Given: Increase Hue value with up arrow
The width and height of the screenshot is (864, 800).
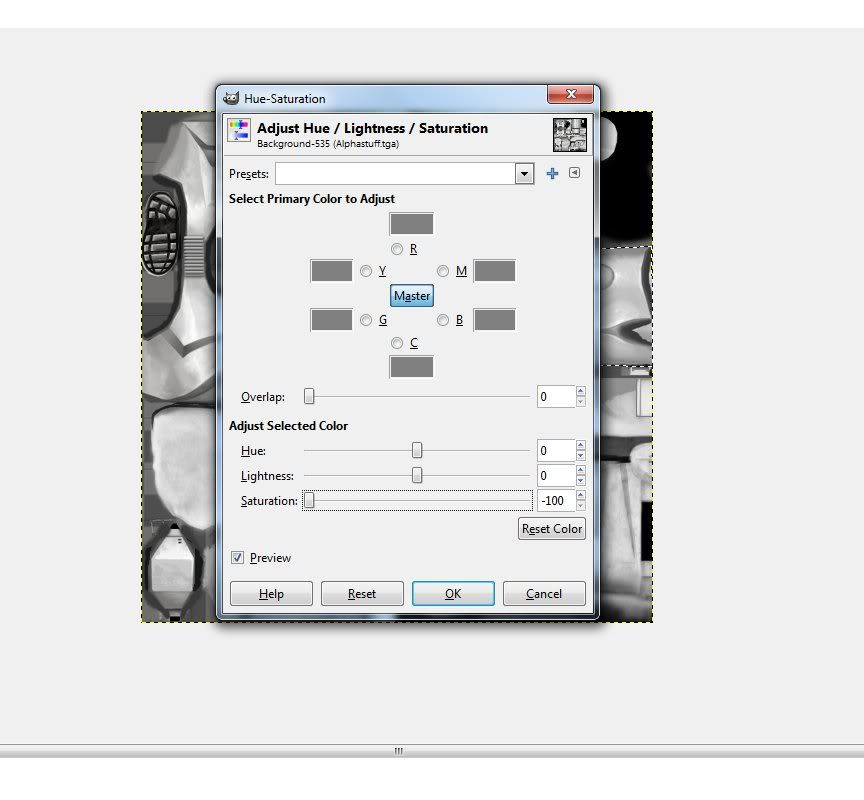Looking at the screenshot, I should pos(580,445).
